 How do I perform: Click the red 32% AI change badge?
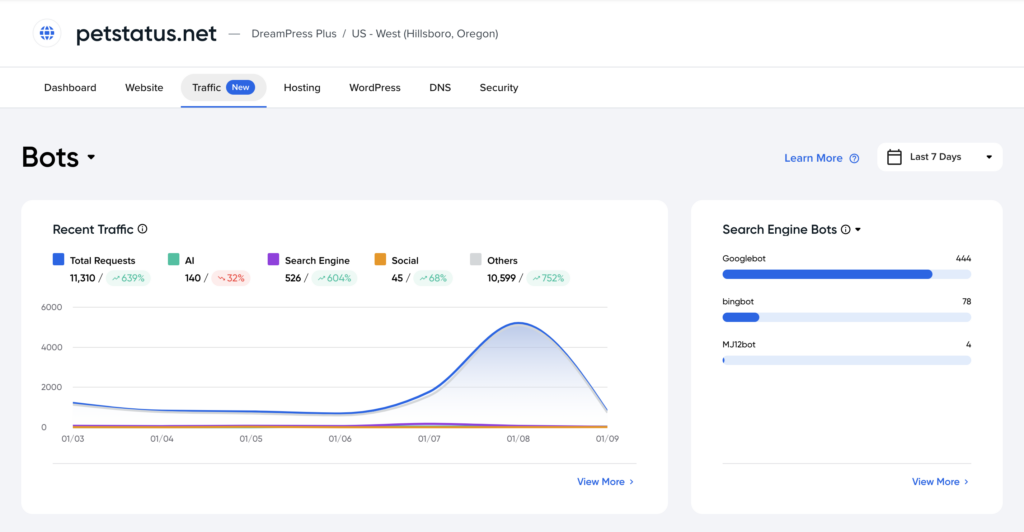[231, 278]
